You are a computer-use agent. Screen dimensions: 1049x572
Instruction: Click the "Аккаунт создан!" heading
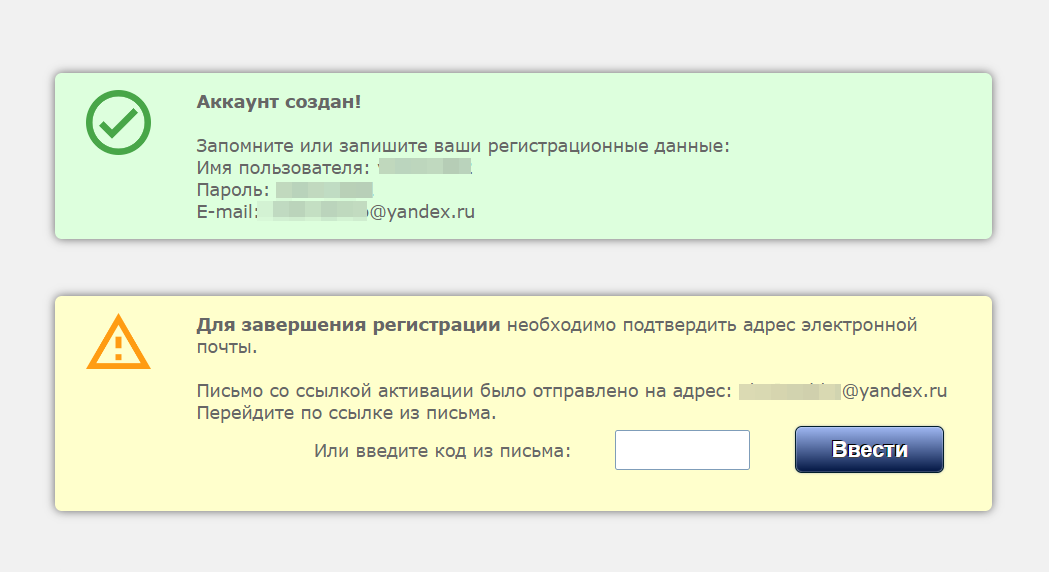click(278, 102)
